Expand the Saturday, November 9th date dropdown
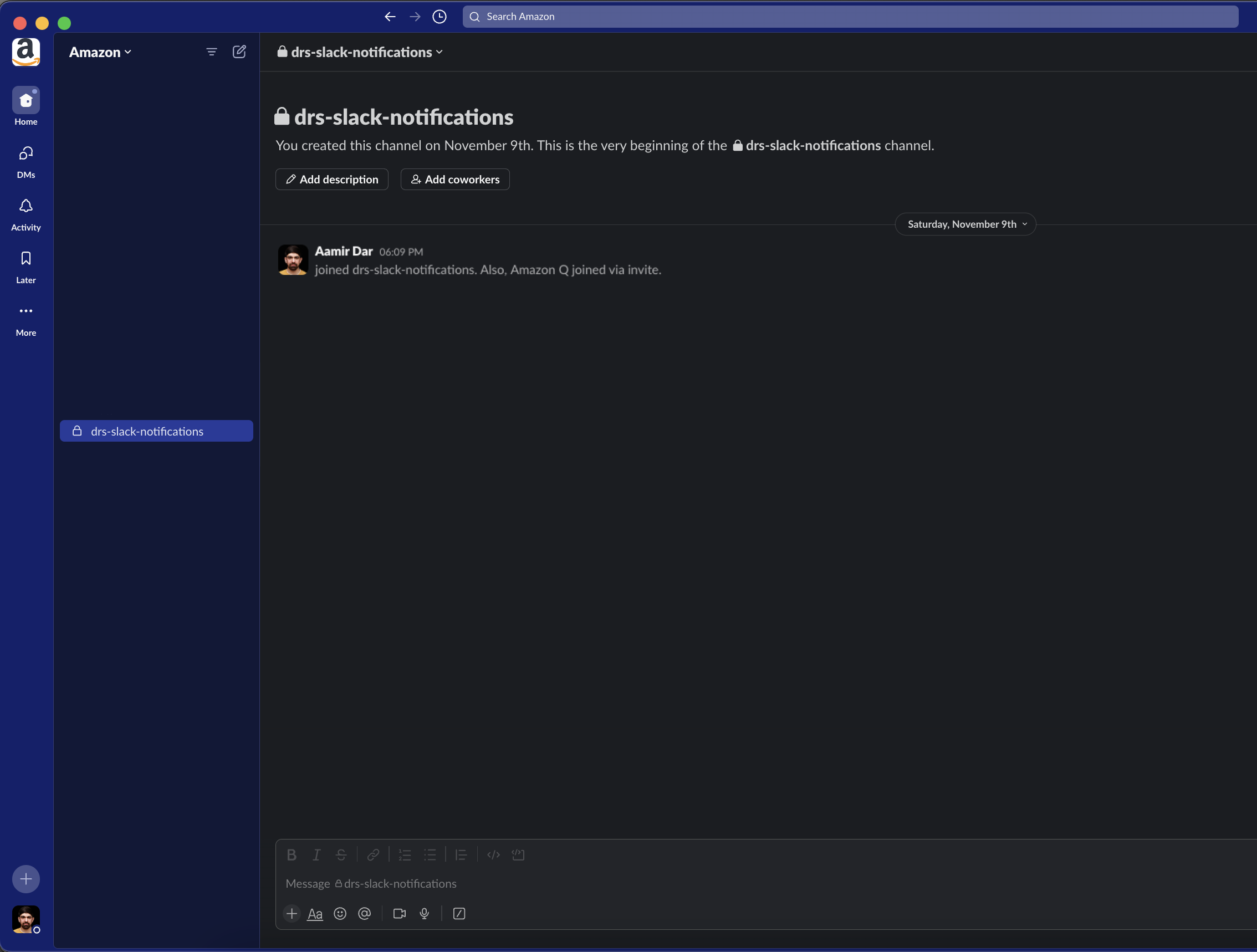The width and height of the screenshot is (1257, 952). click(x=965, y=224)
